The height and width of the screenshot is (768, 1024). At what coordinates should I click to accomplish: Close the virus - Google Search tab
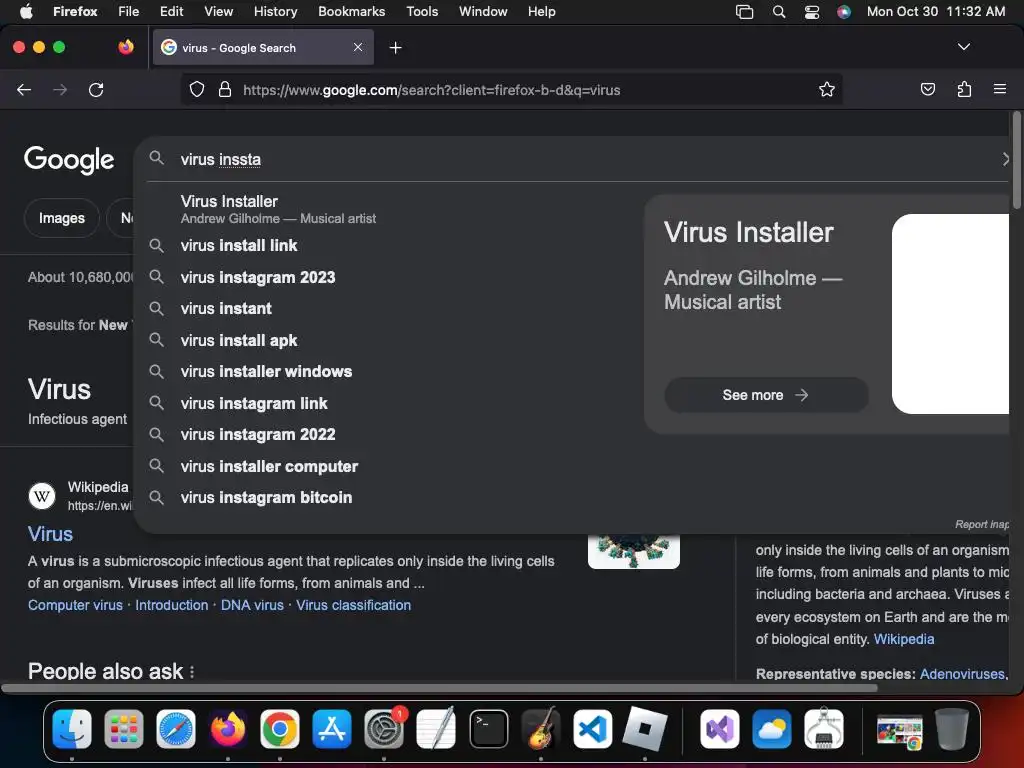tap(358, 47)
